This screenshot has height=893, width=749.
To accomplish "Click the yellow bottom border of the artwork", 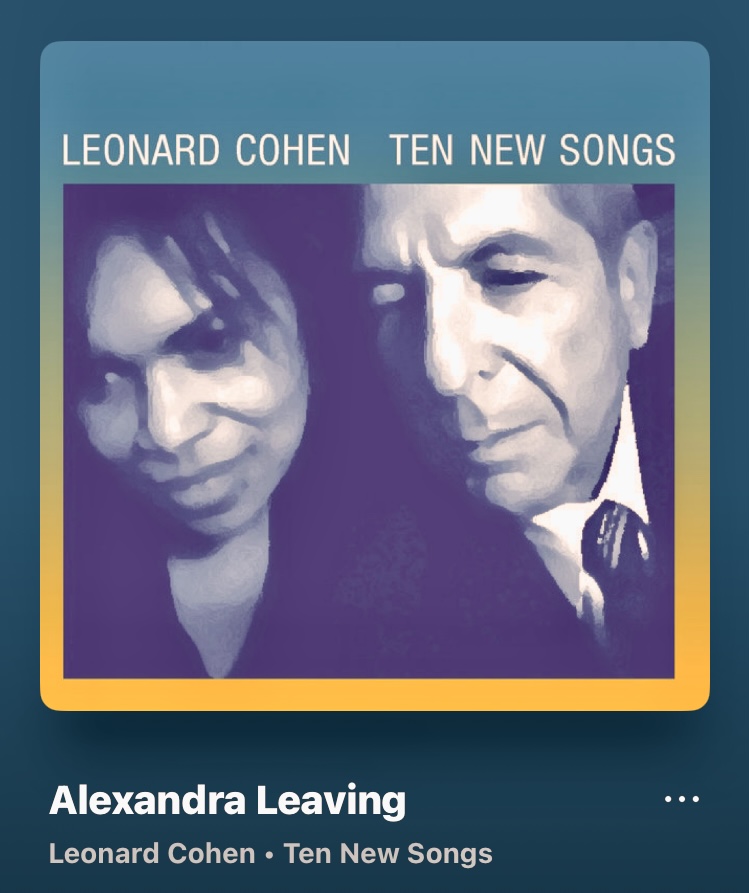I will [x=375, y=695].
